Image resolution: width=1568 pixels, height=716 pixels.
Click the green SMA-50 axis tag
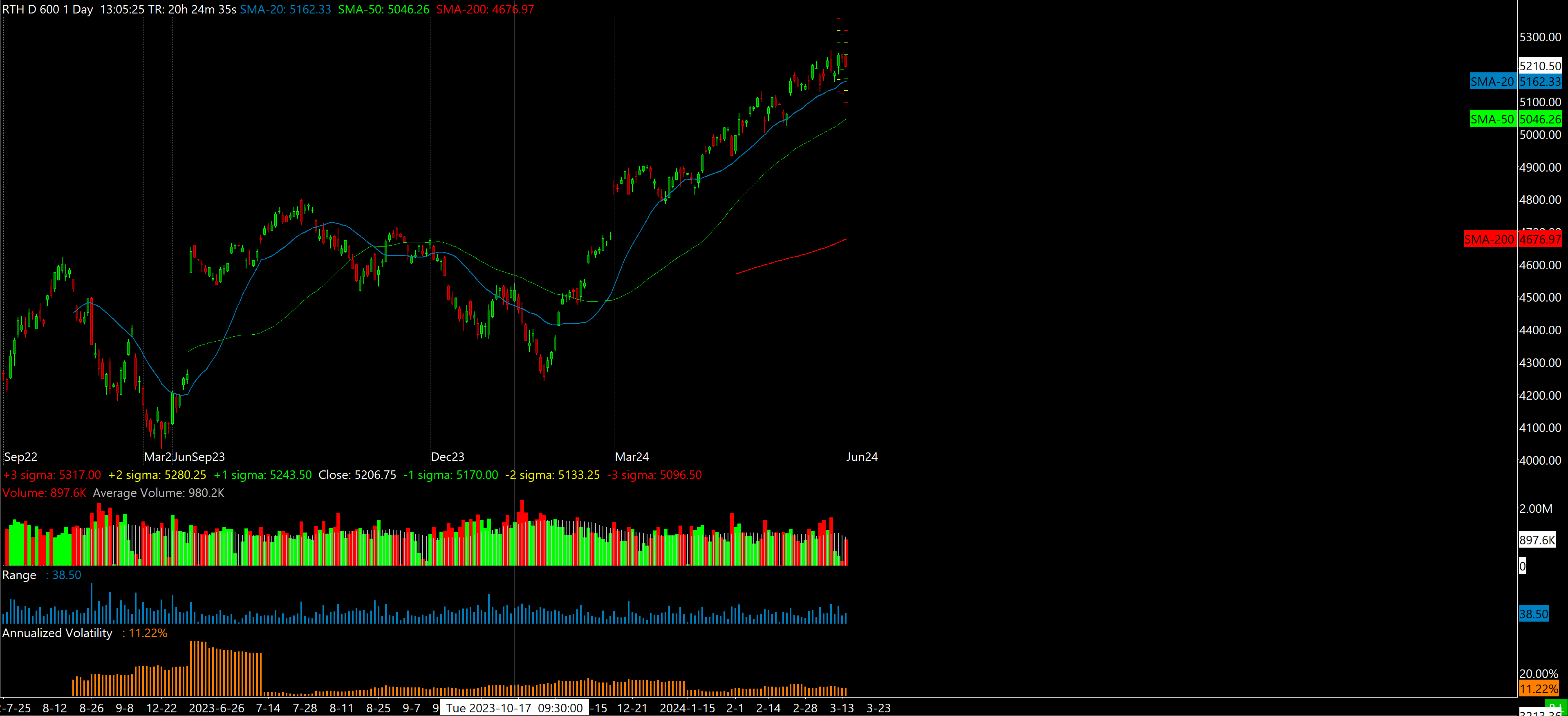pos(1491,119)
